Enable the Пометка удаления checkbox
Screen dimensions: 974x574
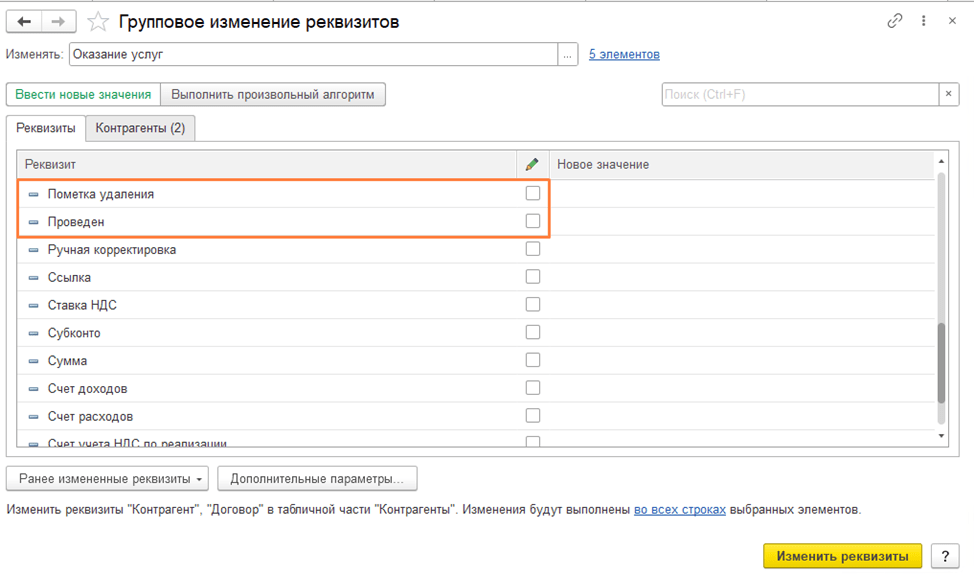(x=533, y=193)
